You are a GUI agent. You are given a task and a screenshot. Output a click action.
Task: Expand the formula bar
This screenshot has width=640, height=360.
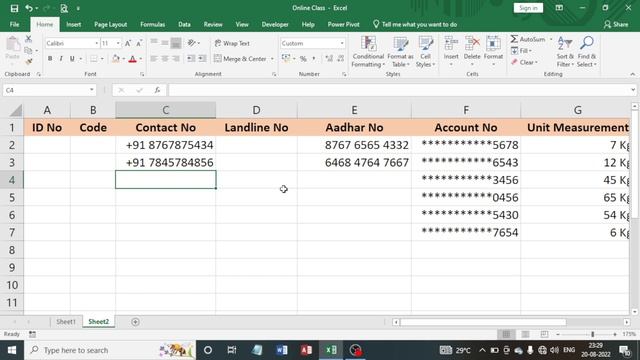(633, 90)
